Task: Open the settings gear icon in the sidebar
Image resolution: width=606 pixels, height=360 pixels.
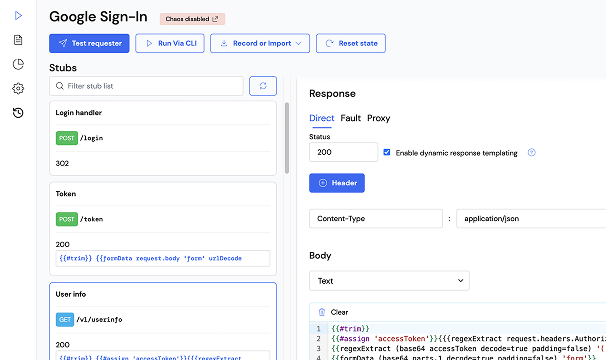Action: (x=18, y=89)
